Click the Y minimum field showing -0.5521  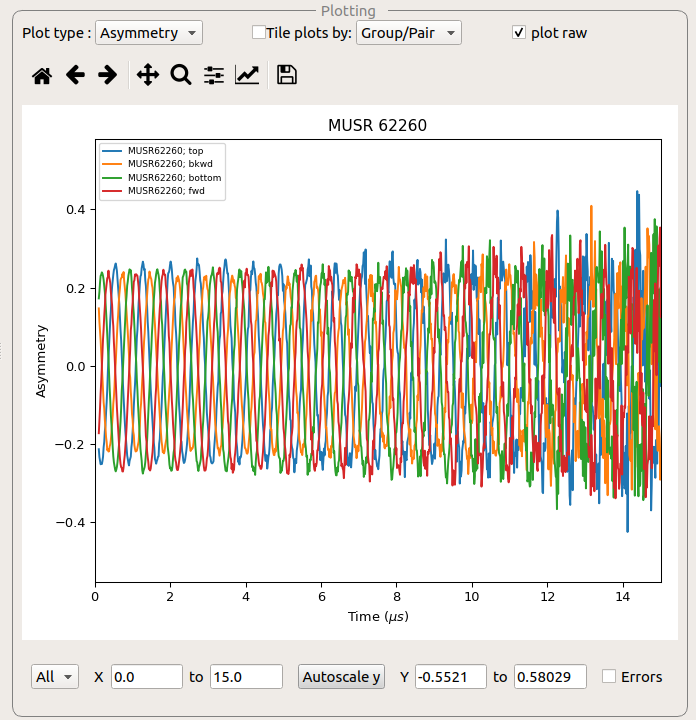[x=450, y=677]
